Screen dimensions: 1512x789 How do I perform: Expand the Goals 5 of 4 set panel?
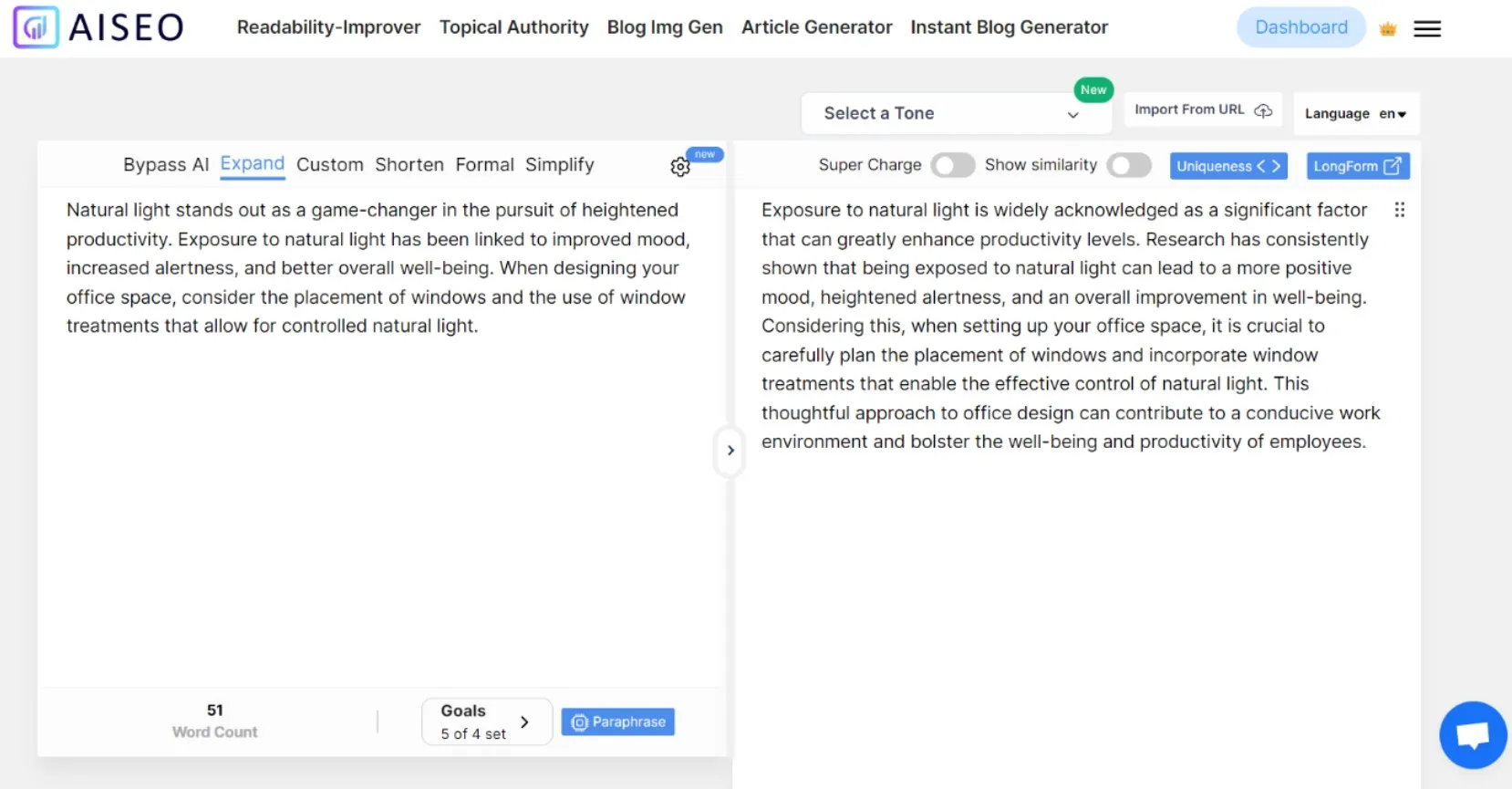pyautogui.click(x=486, y=722)
